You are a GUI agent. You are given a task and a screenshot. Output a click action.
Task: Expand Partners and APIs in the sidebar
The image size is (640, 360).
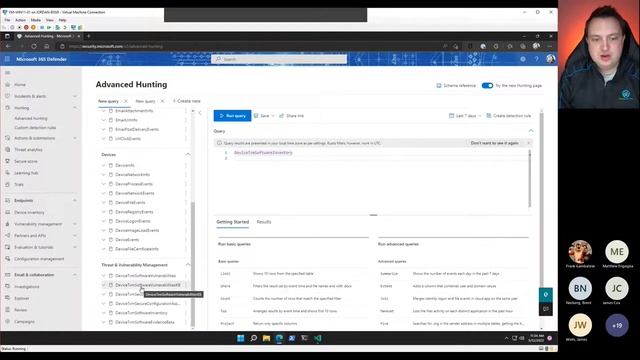75,236
